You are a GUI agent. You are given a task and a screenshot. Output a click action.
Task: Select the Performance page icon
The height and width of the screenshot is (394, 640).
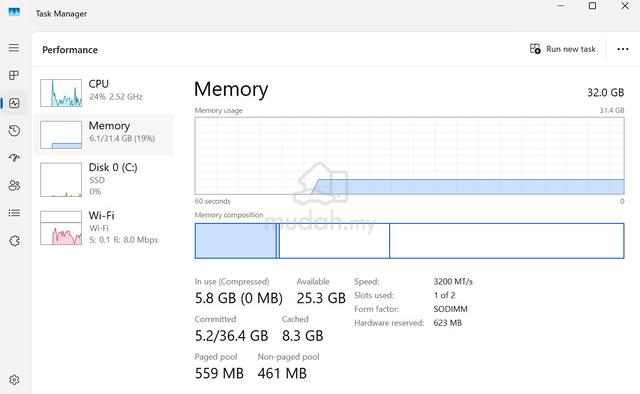point(14,103)
